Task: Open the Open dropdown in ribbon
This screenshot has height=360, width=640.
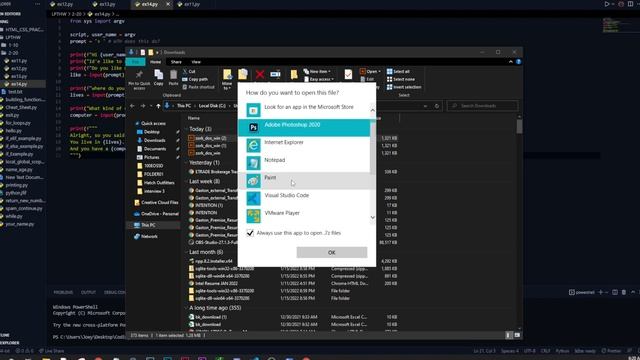Action: coord(370,71)
